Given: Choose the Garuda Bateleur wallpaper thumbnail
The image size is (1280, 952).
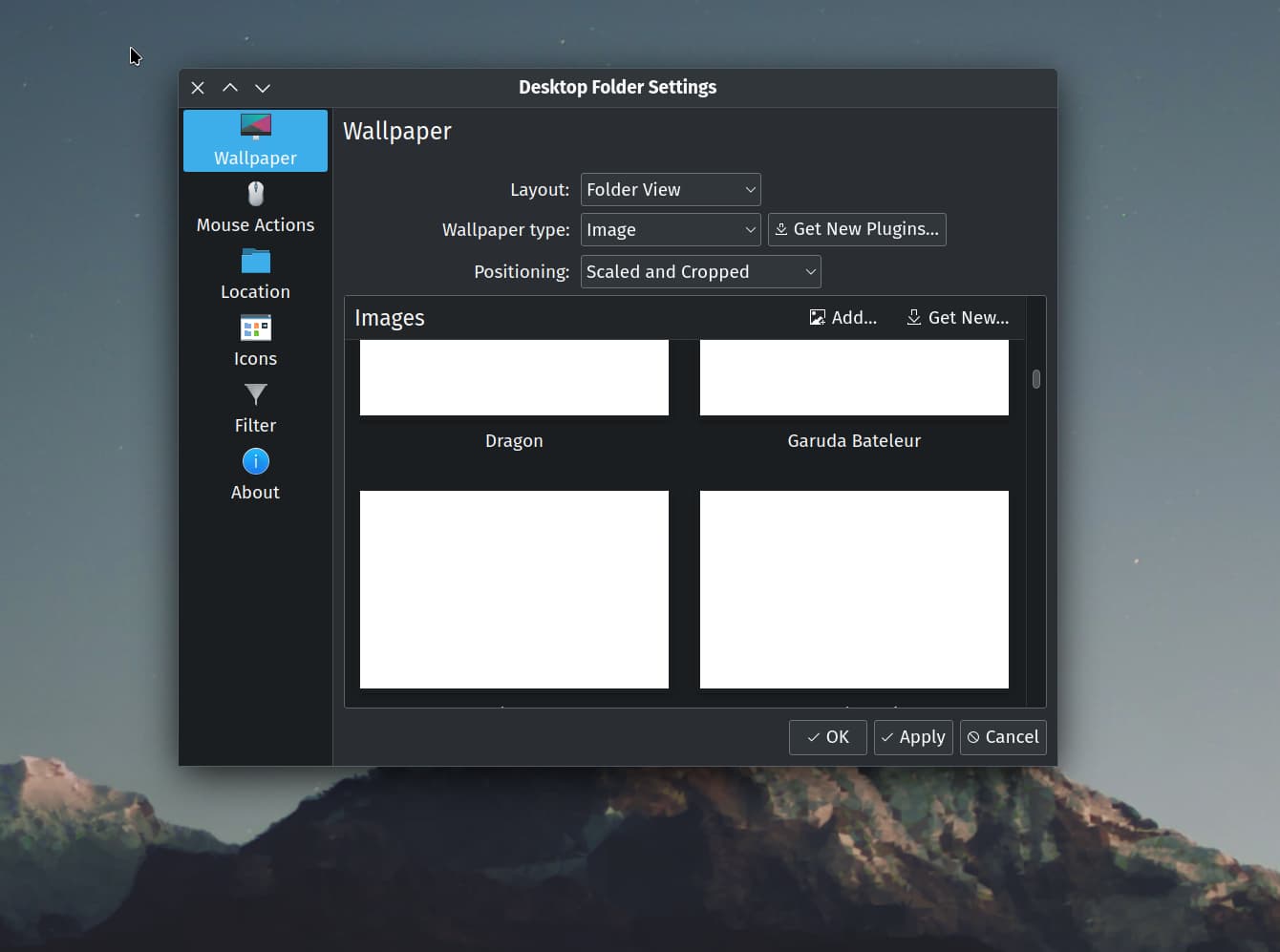Looking at the screenshot, I should pyautogui.click(x=854, y=378).
